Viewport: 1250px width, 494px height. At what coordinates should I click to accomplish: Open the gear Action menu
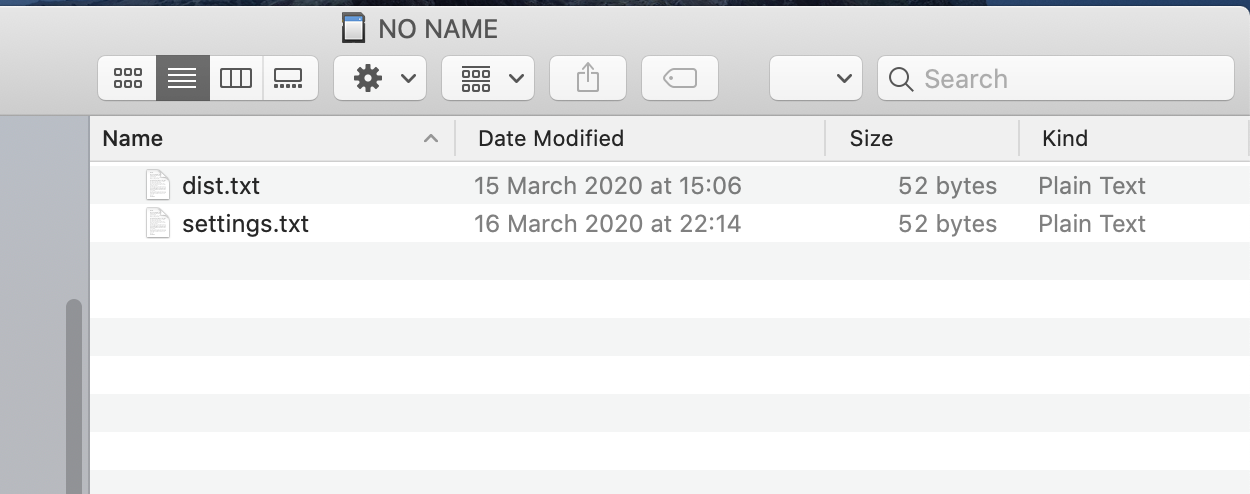click(380, 79)
